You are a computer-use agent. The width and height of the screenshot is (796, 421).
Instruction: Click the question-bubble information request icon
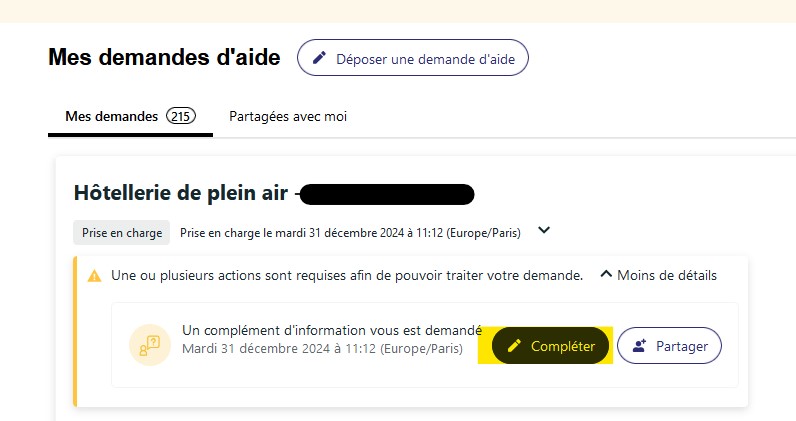click(150, 345)
